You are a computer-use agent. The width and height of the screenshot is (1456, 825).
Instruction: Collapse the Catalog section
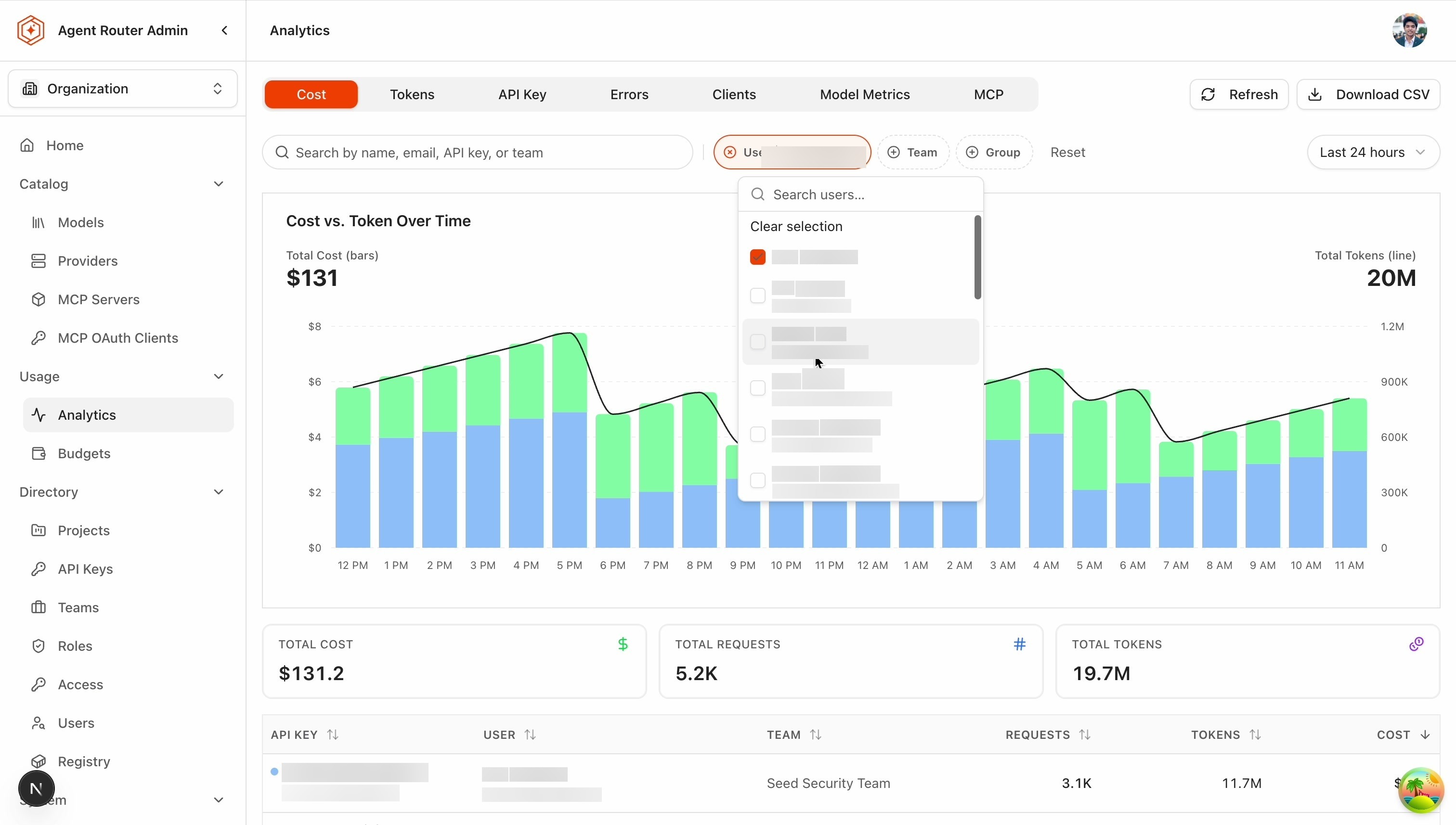pos(218,183)
